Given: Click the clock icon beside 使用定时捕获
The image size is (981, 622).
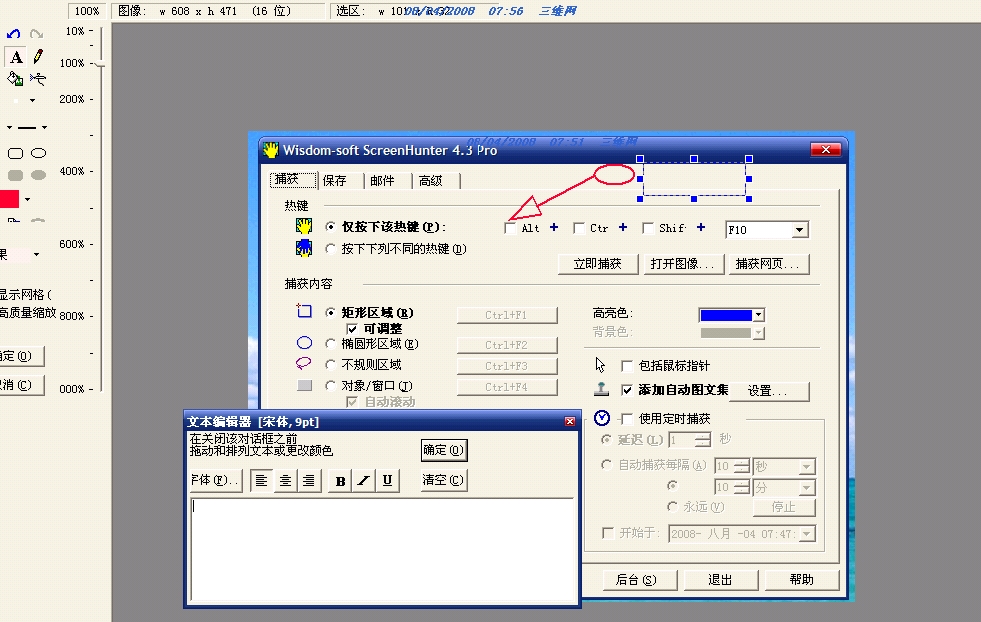Looking at the screenshot, I should point(602,418).
